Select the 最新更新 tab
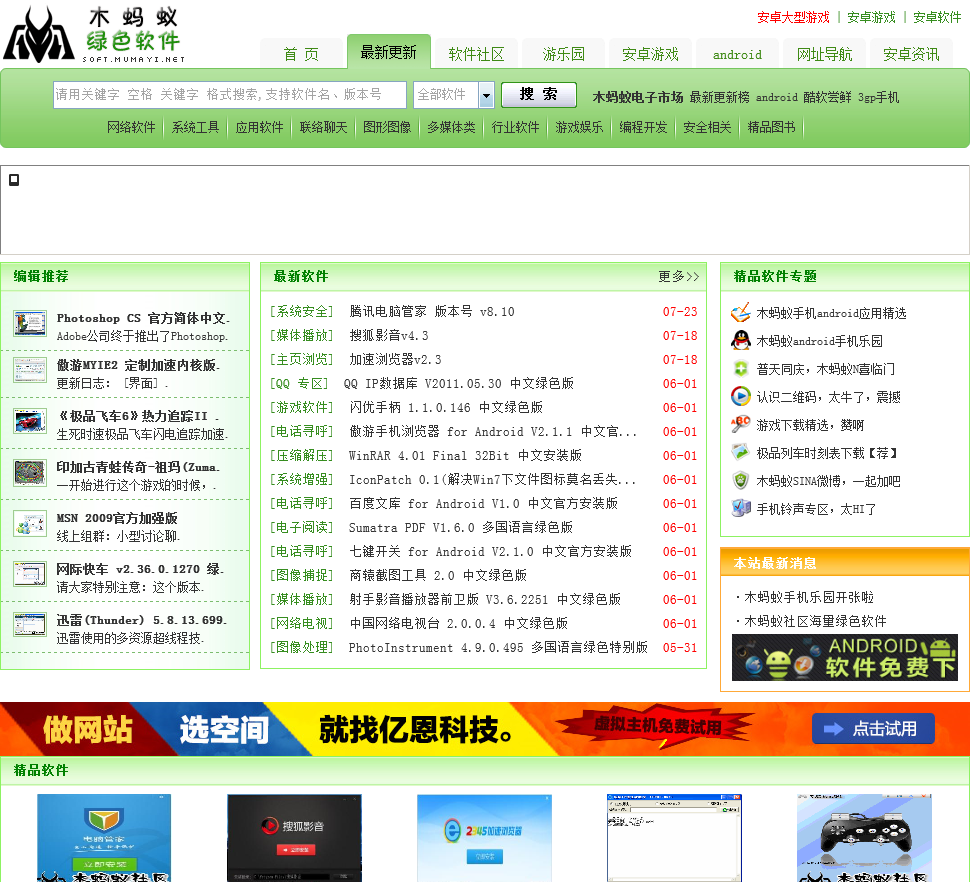 (388, 53)
